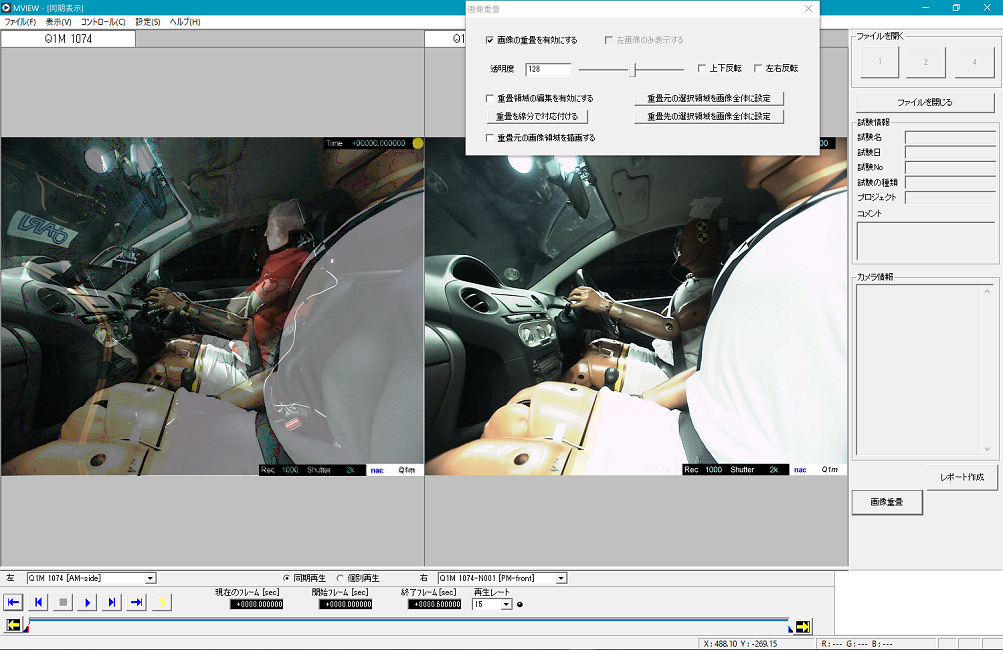Click the 試験名 field
The height and width of the screenshot is (650, 1003).
pos(951,138)
